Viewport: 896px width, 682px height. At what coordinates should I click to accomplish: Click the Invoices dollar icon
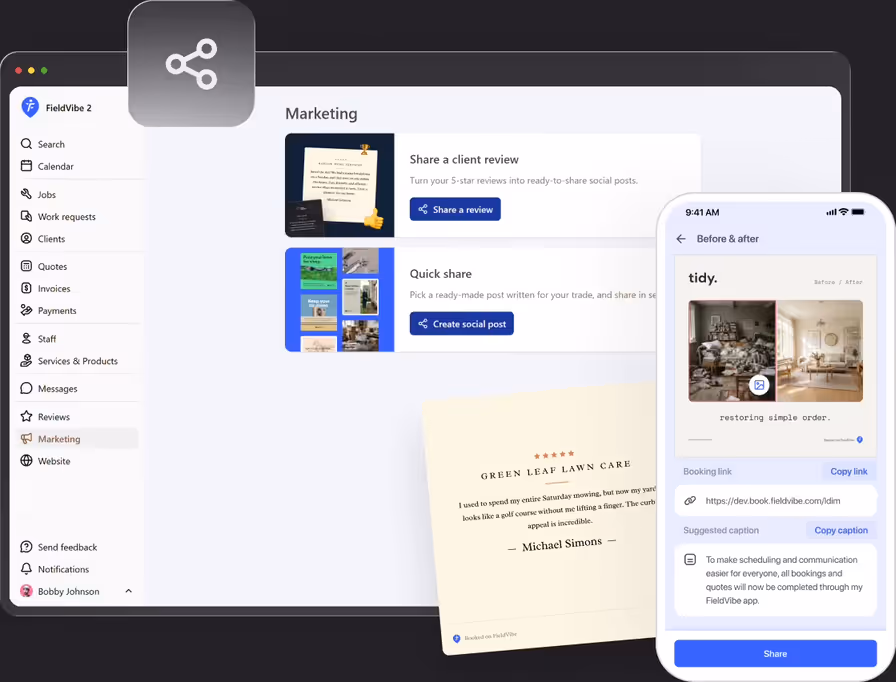tap(26, 288)
